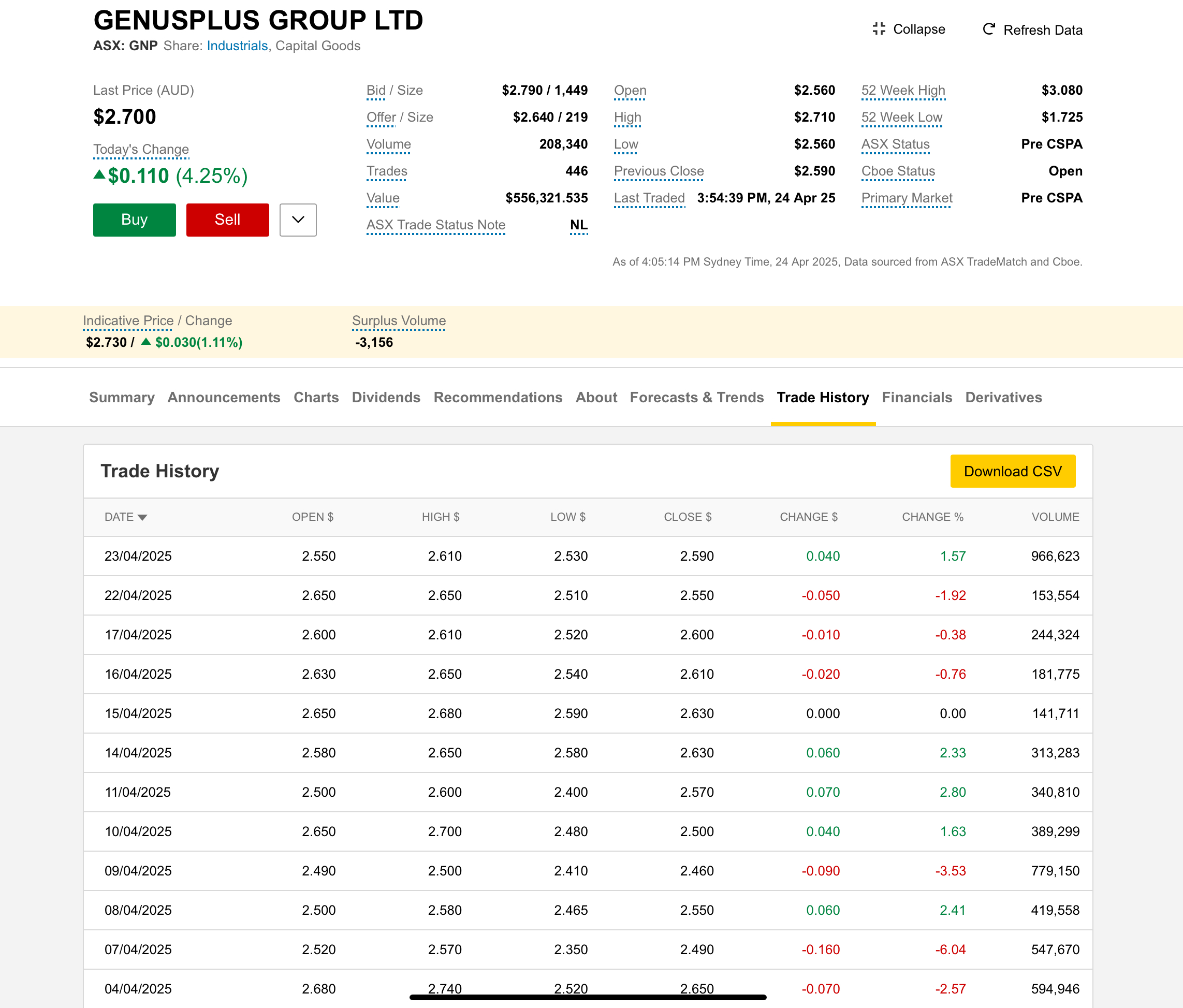Click the $2.700 last price
The image size is (1183, 1008).
coord(124,117)
